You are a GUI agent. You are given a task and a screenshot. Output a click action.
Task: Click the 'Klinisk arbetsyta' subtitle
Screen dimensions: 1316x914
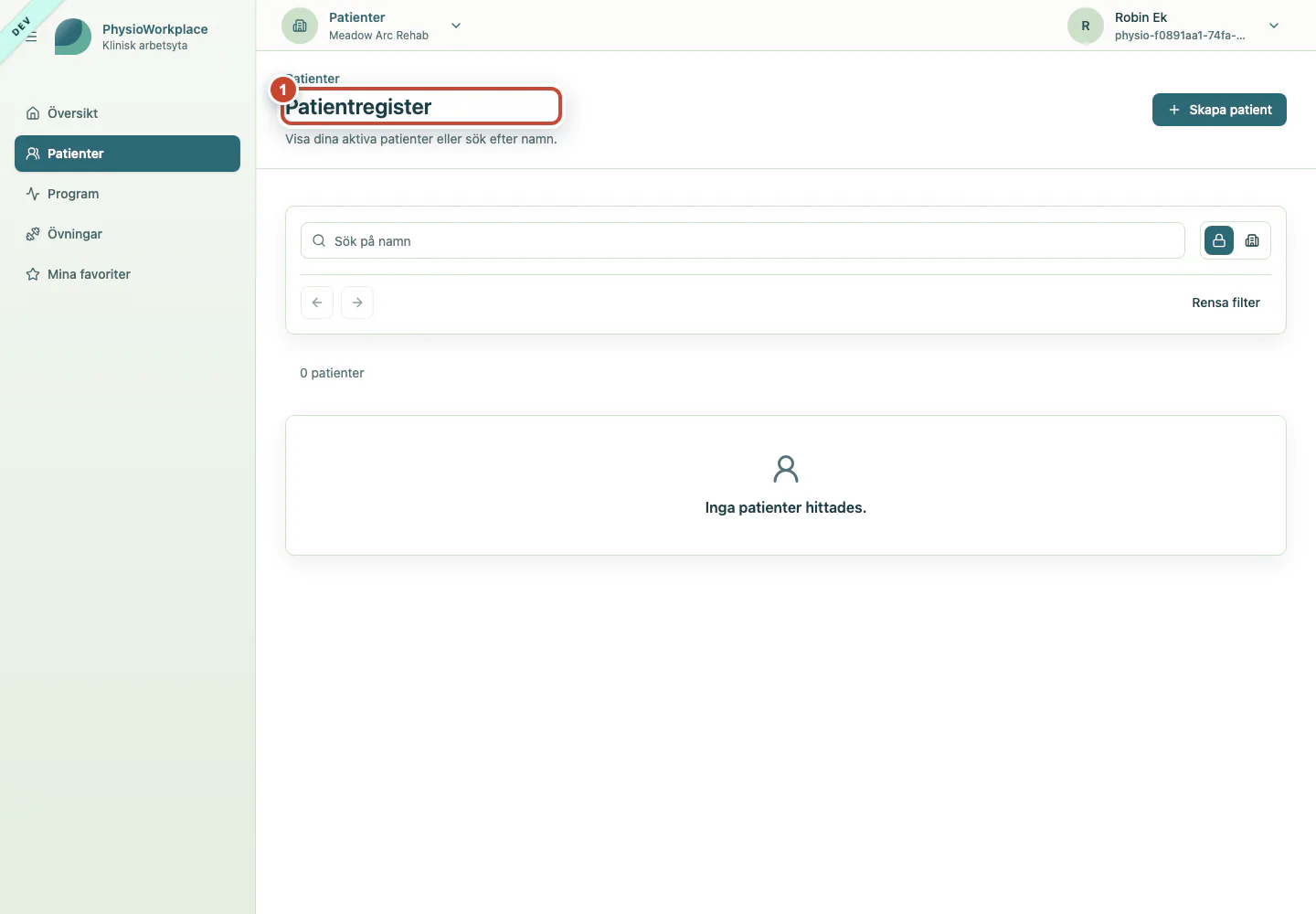point(144,46)
